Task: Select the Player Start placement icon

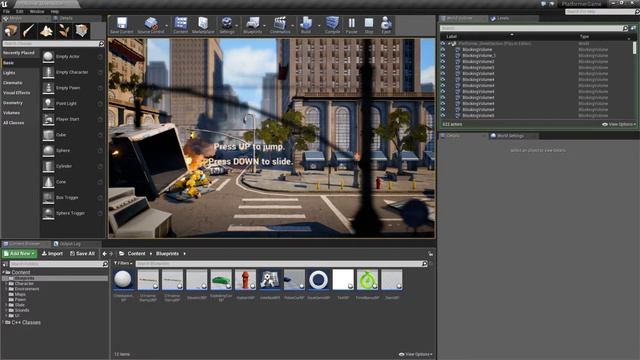Action: [x=48, y=119]
